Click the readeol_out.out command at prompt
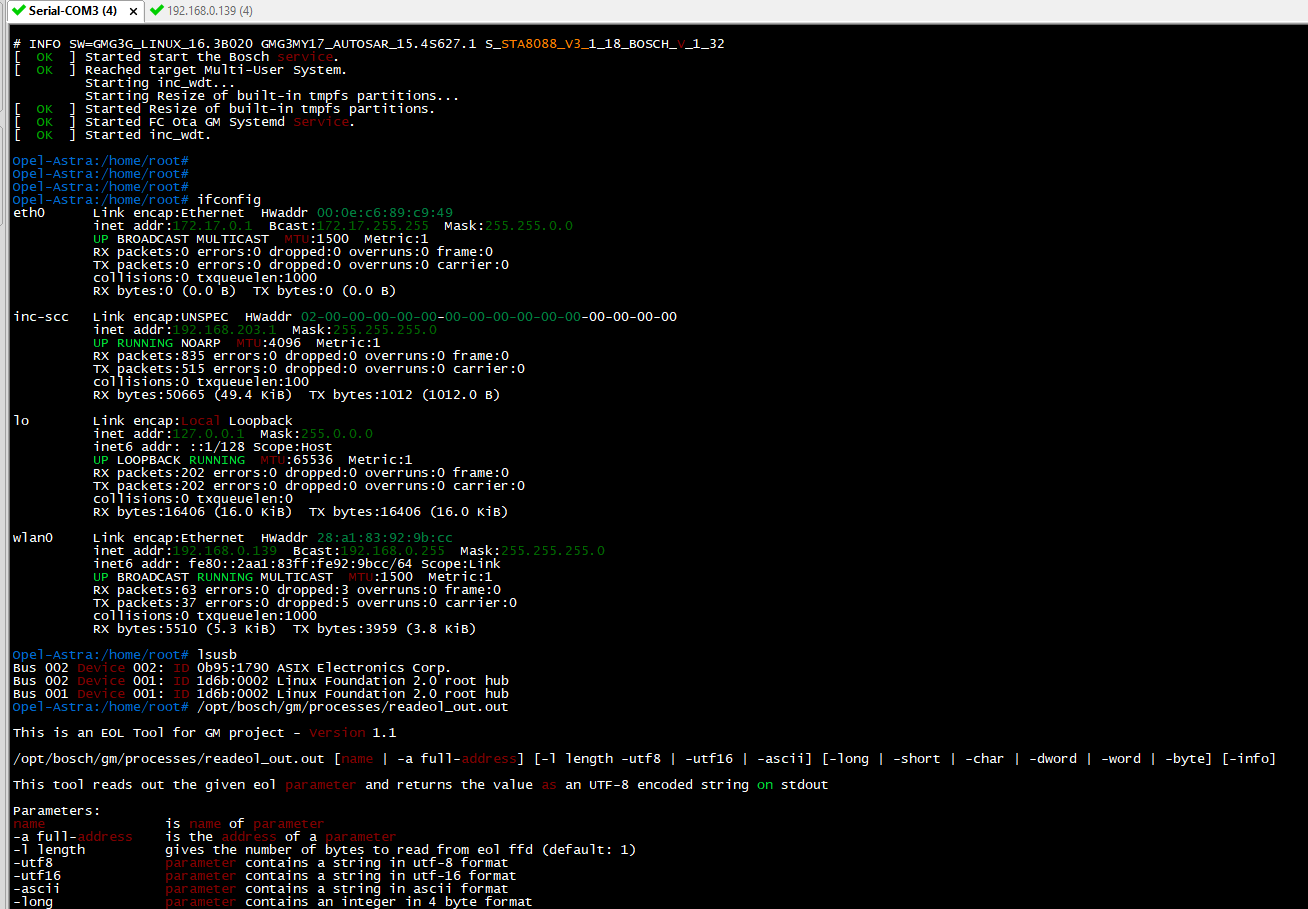1308x909 pixels. pyautogui.click(x=353, y=707)
